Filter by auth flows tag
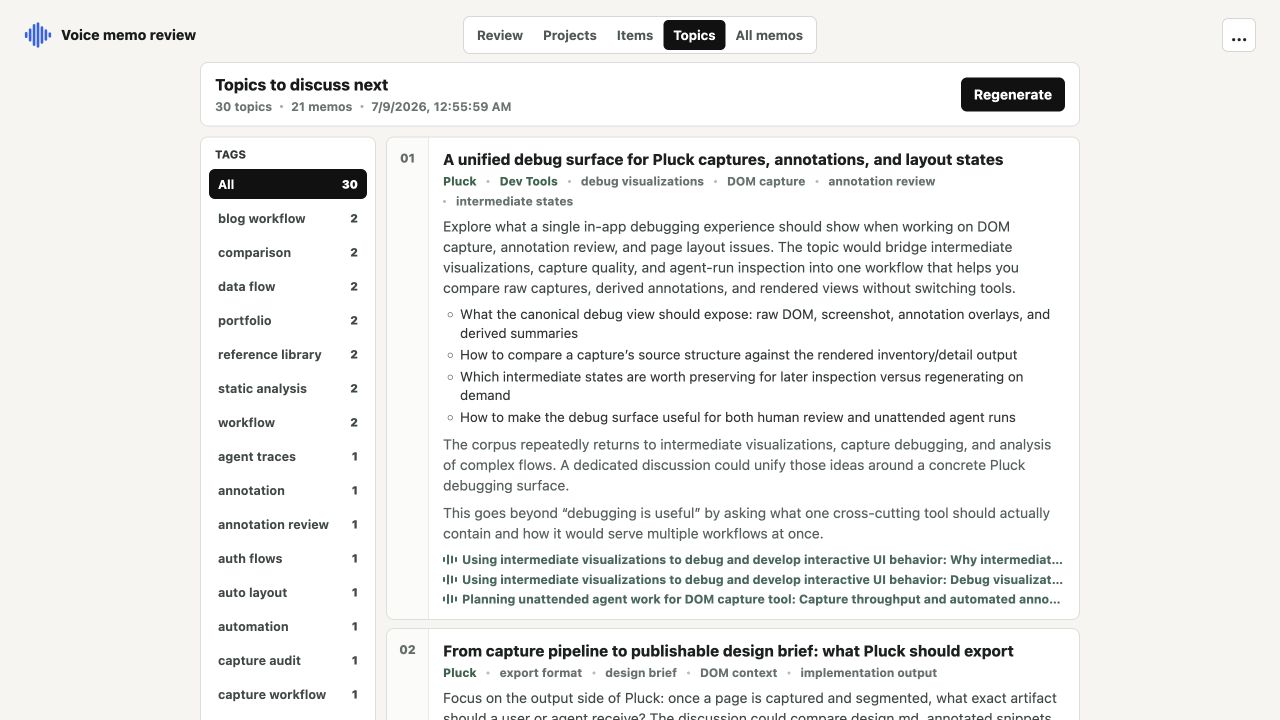This screenshot has width=1280, height=720. 288,558
